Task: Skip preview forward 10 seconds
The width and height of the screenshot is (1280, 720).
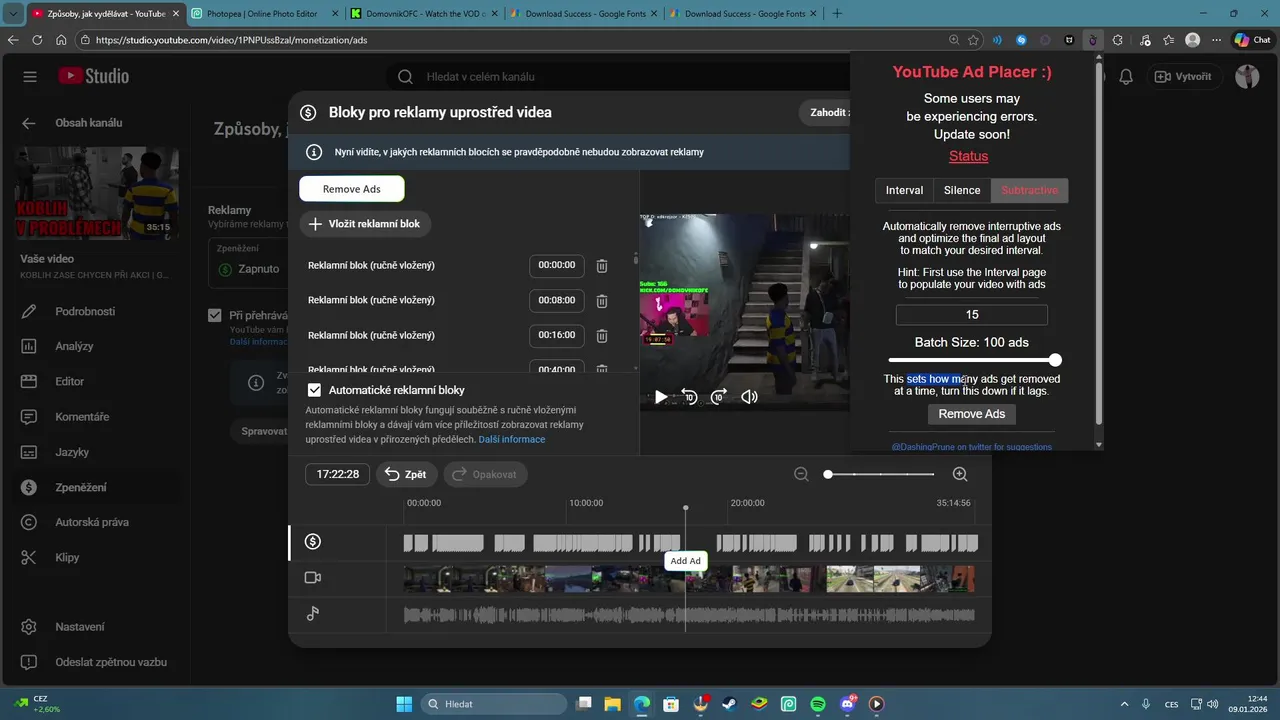Action: tap(719, 397)
